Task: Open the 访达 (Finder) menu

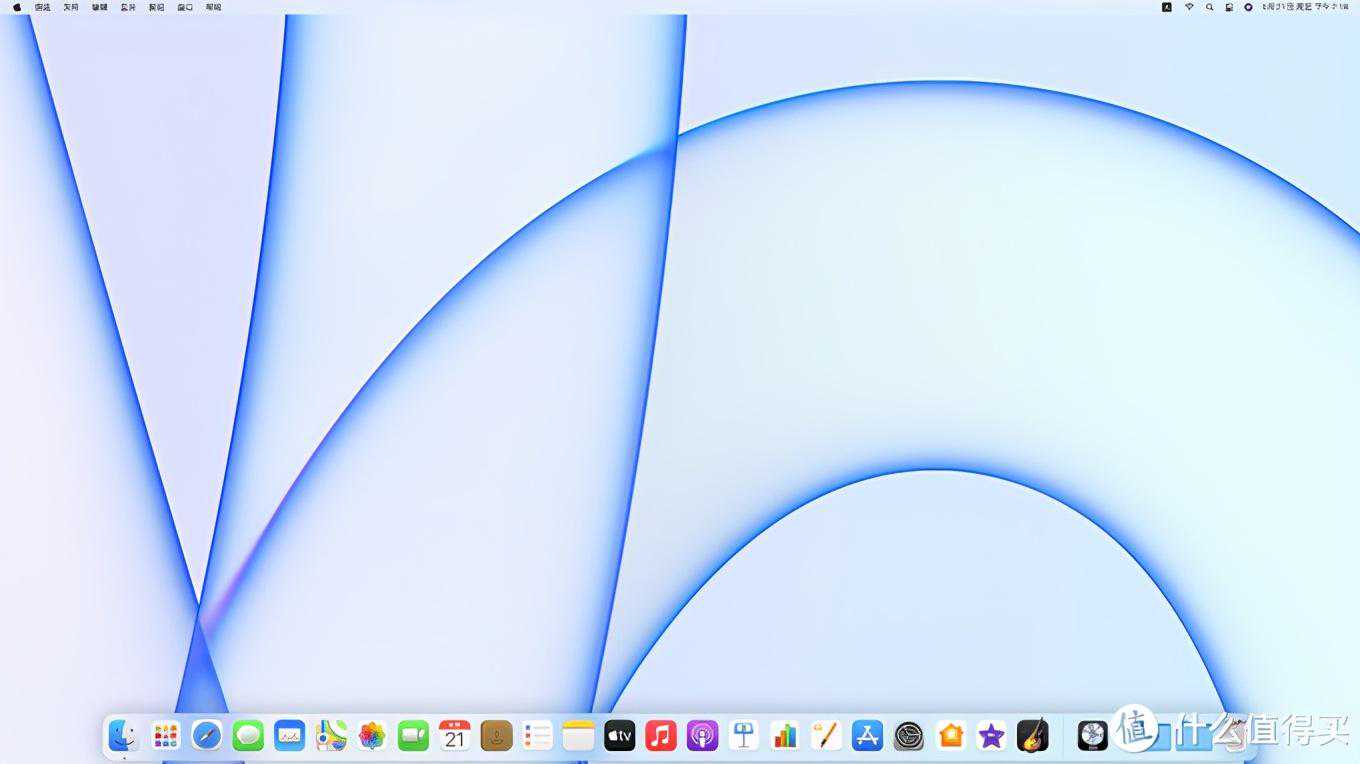Action: point(42,7)
